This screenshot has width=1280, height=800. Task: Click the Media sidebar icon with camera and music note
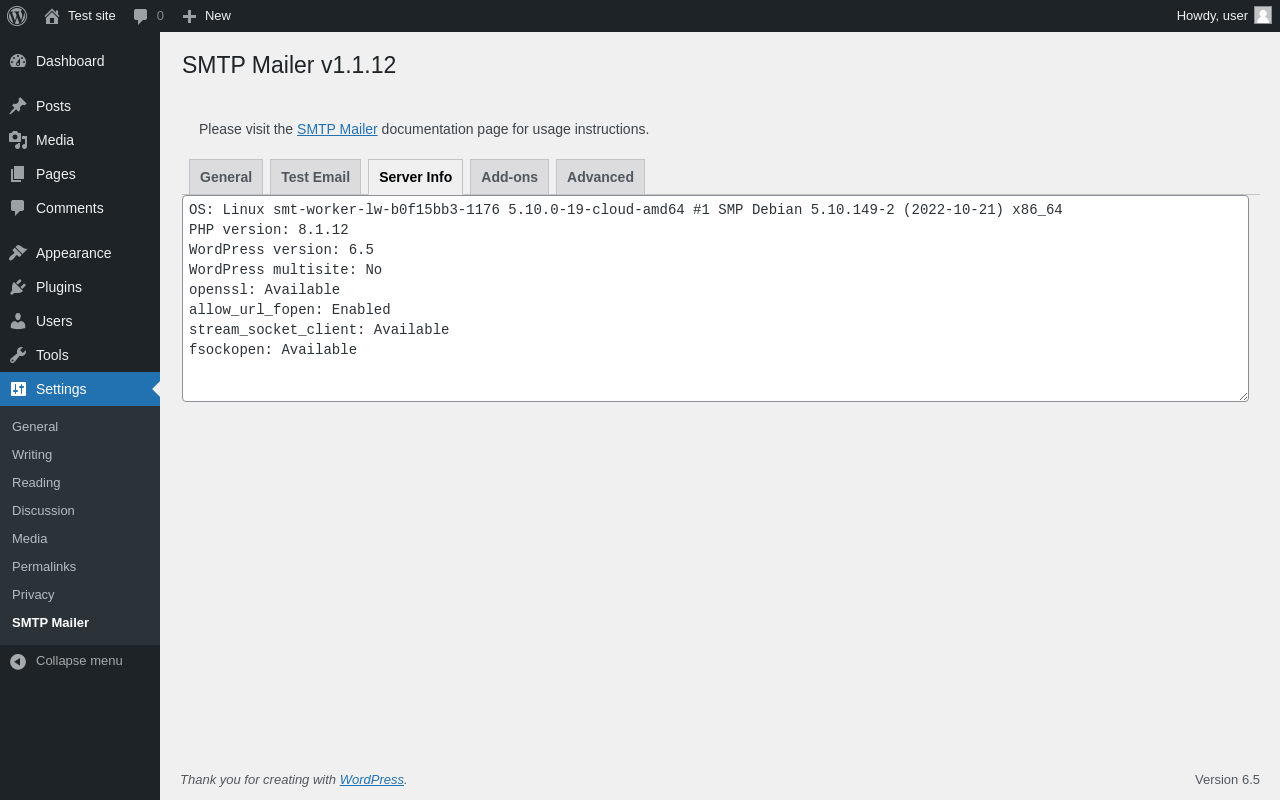[x=18, y=140]
